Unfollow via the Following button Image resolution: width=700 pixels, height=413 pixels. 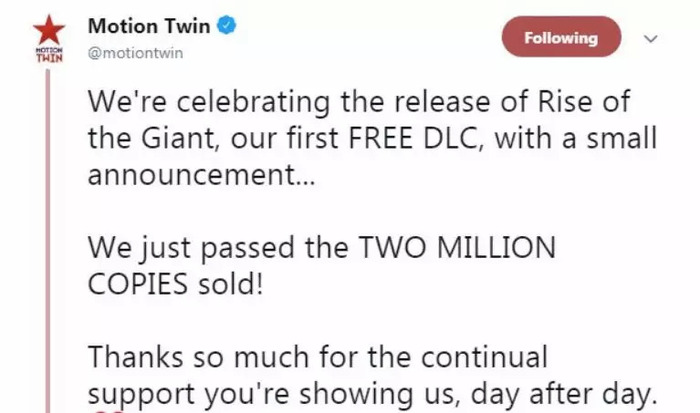[x=561, y=37]
